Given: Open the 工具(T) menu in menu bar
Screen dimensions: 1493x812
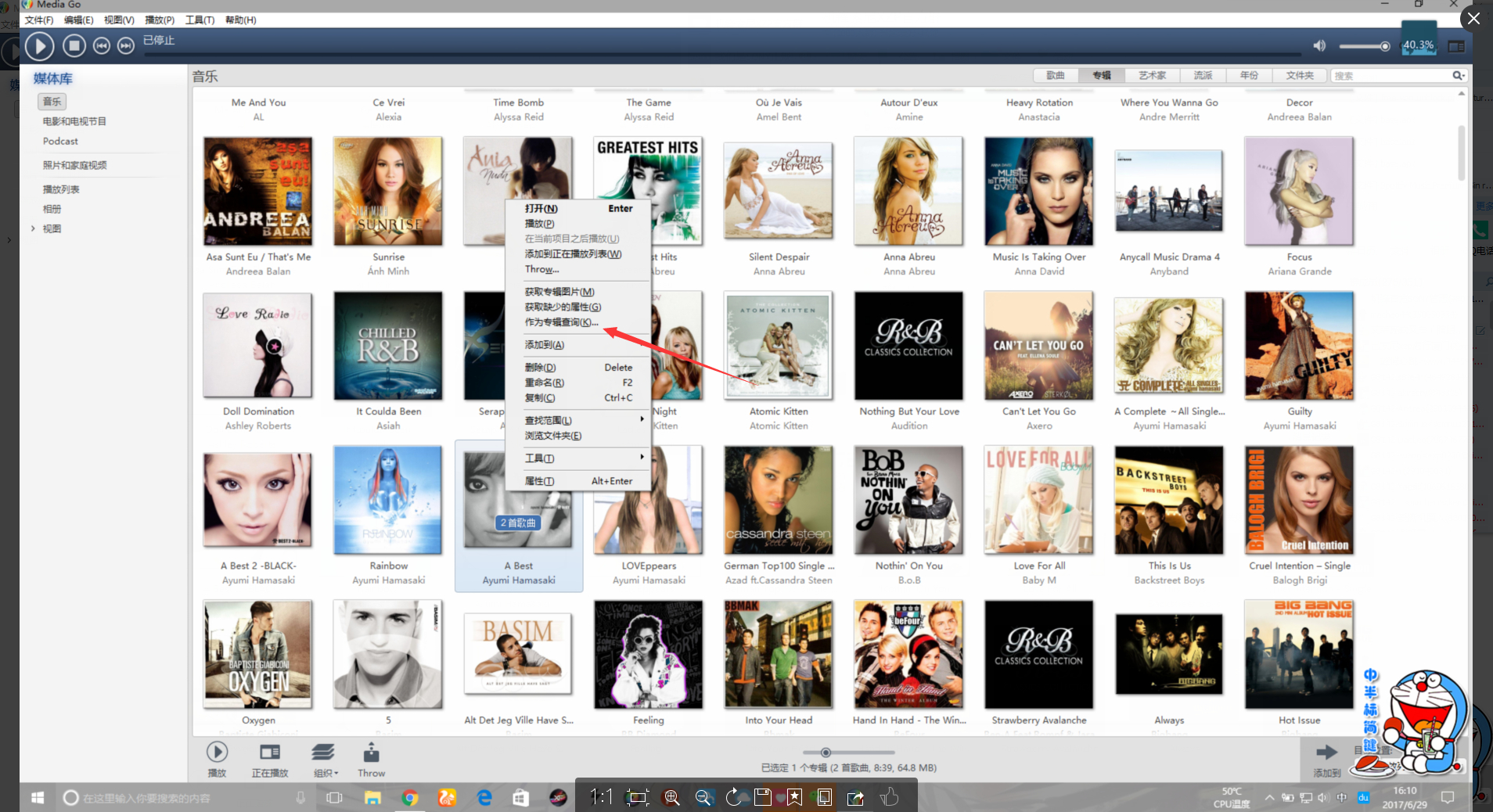Looking at the screenshot, I should 200,20.
